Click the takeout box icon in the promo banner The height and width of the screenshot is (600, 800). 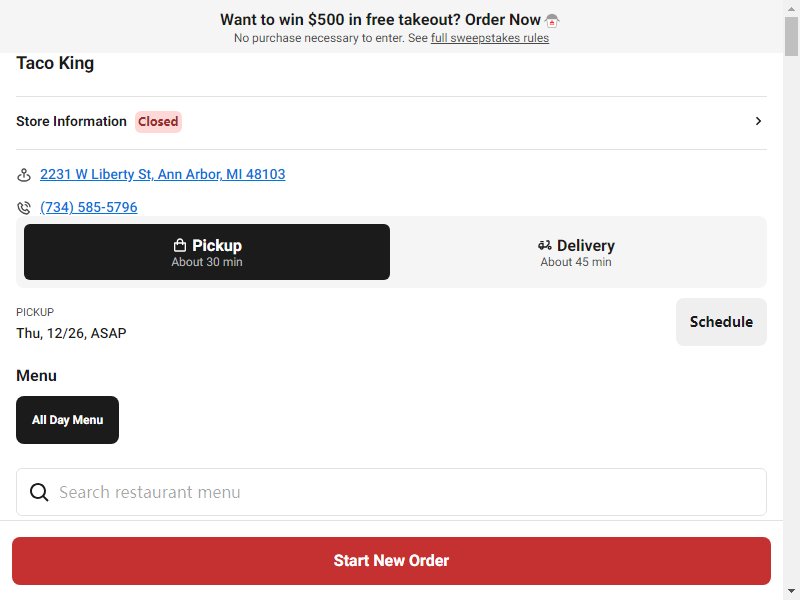pos(552,20)
